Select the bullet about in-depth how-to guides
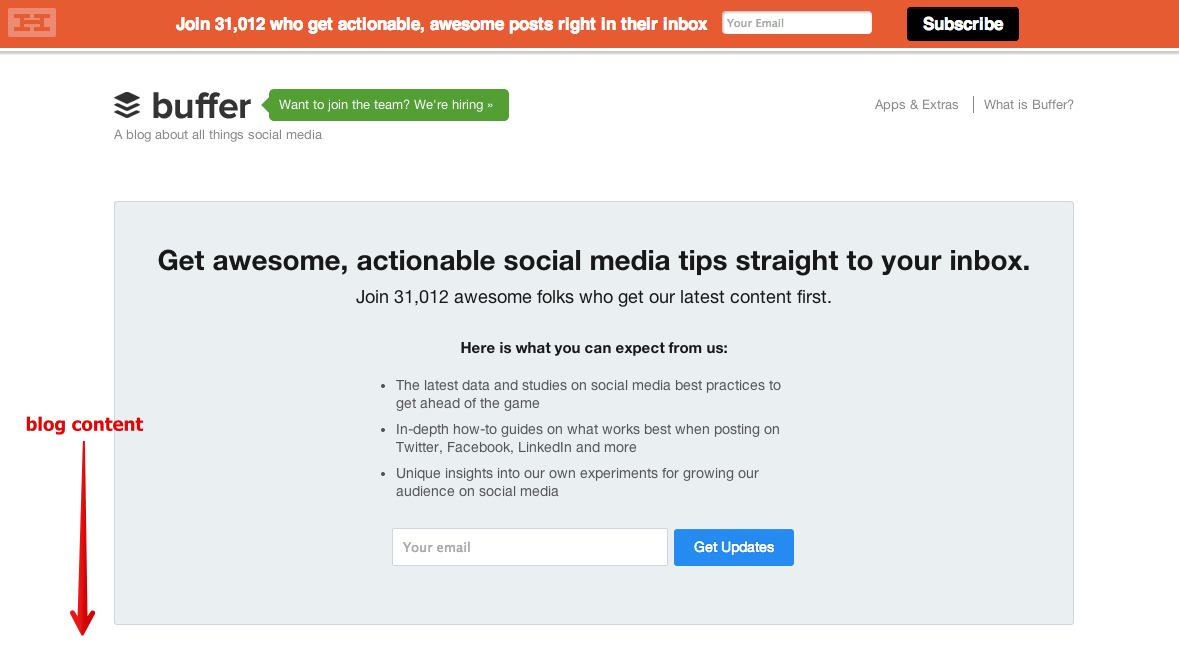The height and width of the screenshot is (655, 1179). coord(587,438)
